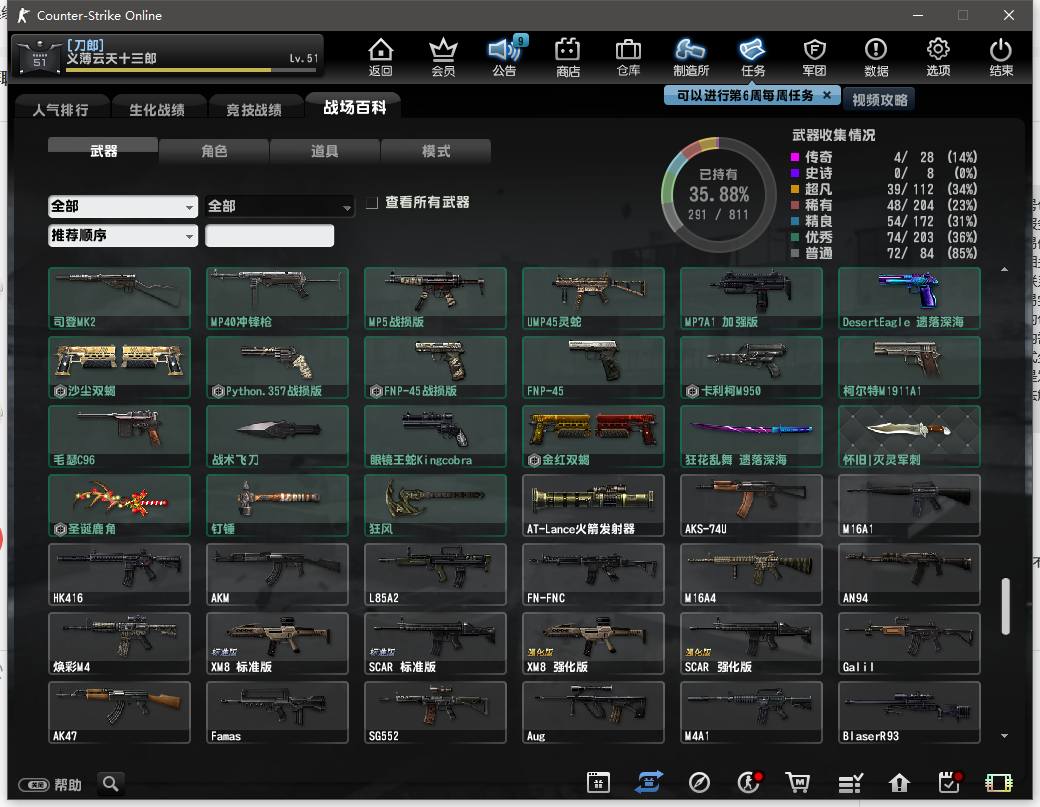Select the AT-Lance火箭发射器 card
This screenshot has height=807, width=1040.
click(x=593, y=505)
